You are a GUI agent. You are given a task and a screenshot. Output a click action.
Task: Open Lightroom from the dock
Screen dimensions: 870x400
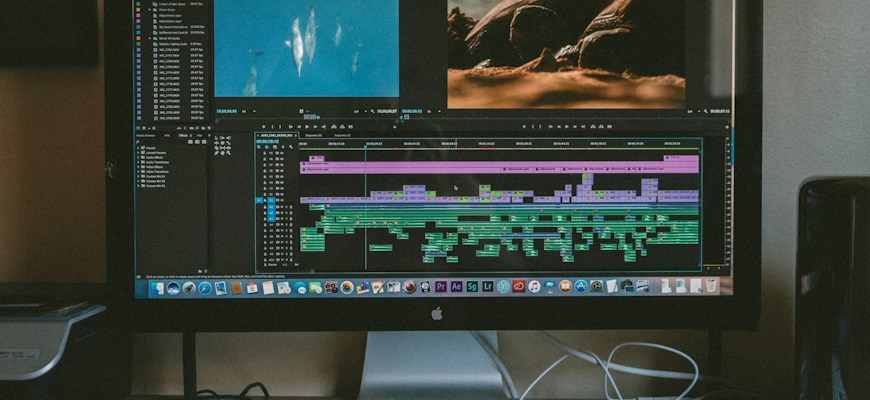[488, 286]
